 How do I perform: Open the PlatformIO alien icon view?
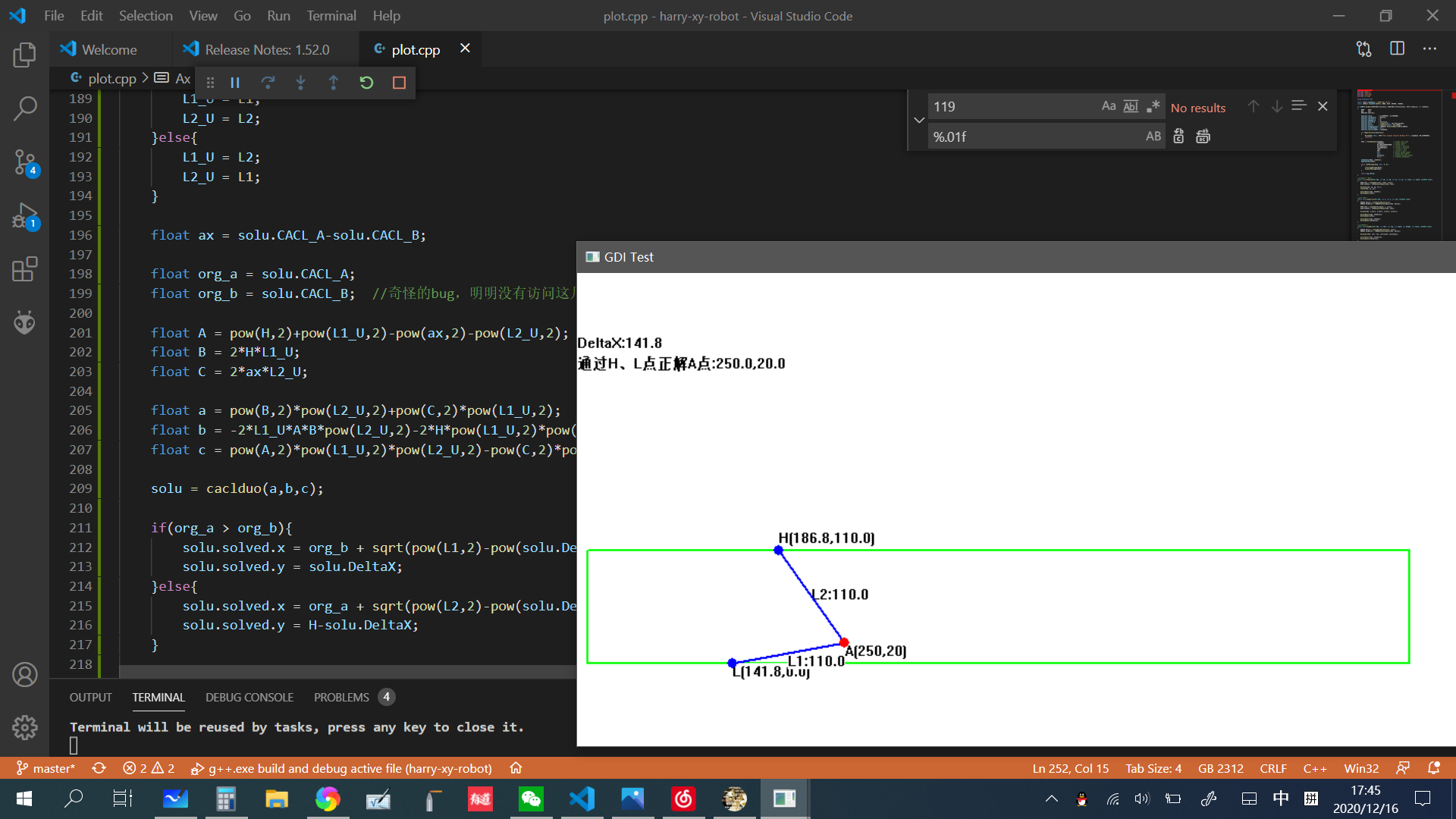[x=24, y=323]
